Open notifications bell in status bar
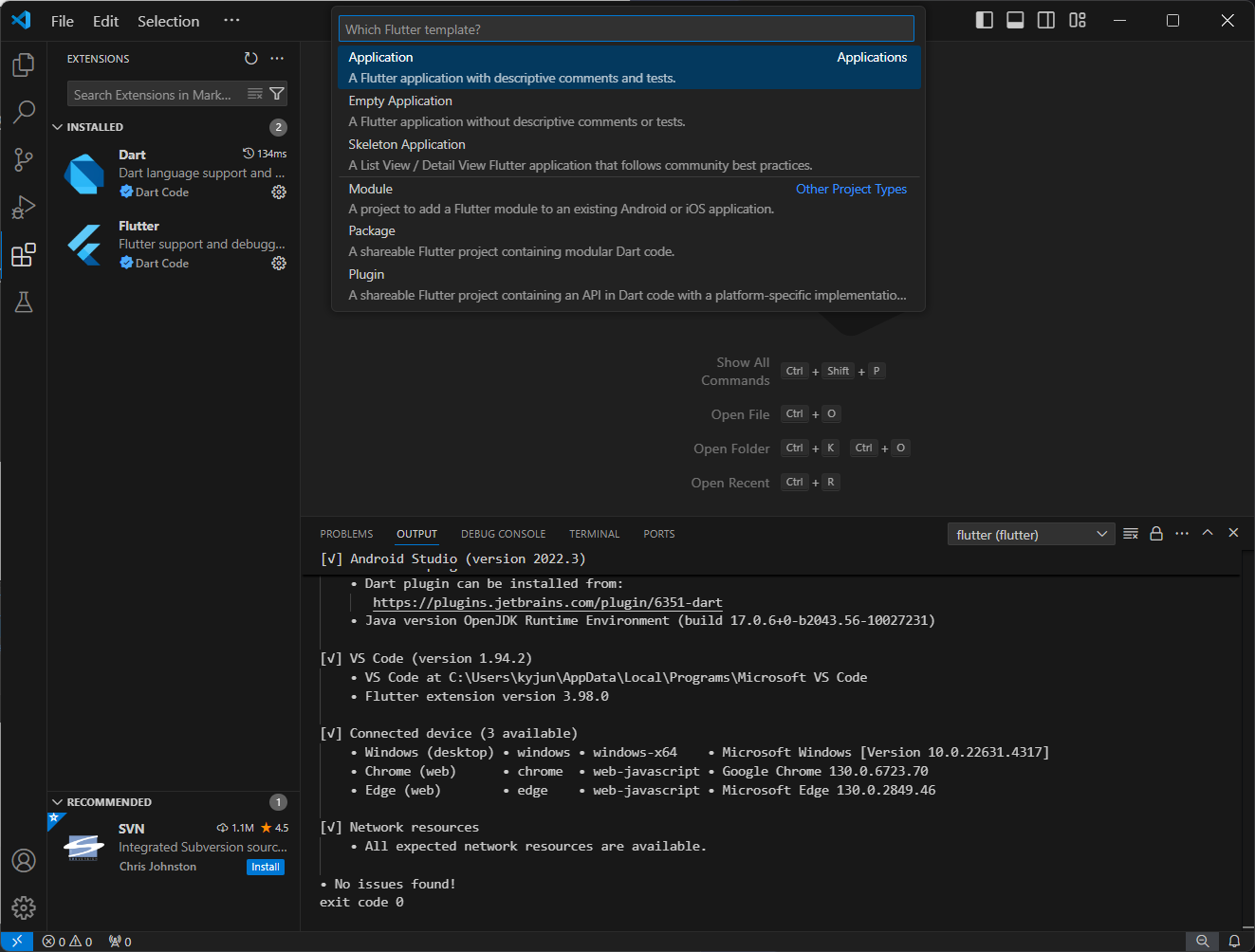Screen dimensions: 1255x952 (x=1234, y=942)
